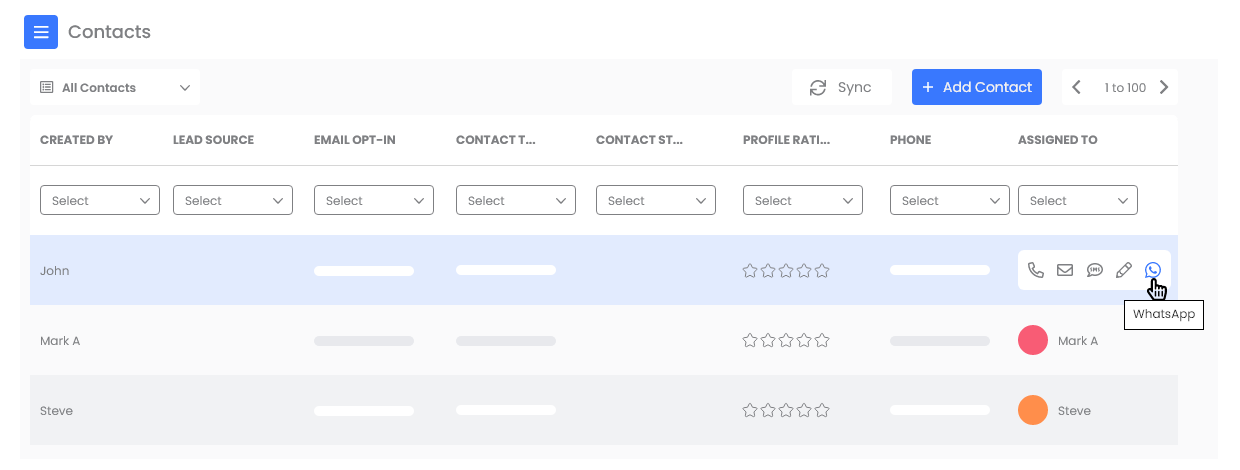The image size is (1240, 470).
Task: Open the All Contacts view dropdown
Action: click(x=115, y=88)
